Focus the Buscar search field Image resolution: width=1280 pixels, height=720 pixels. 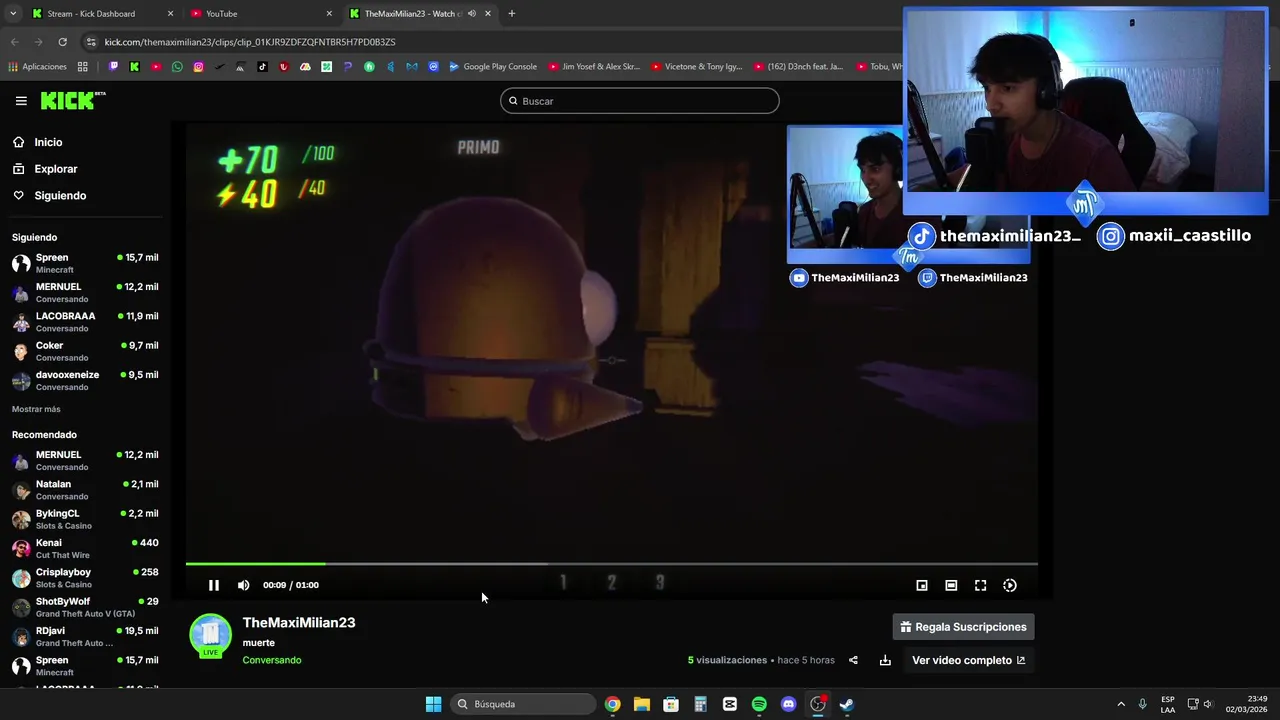point(639,101)
